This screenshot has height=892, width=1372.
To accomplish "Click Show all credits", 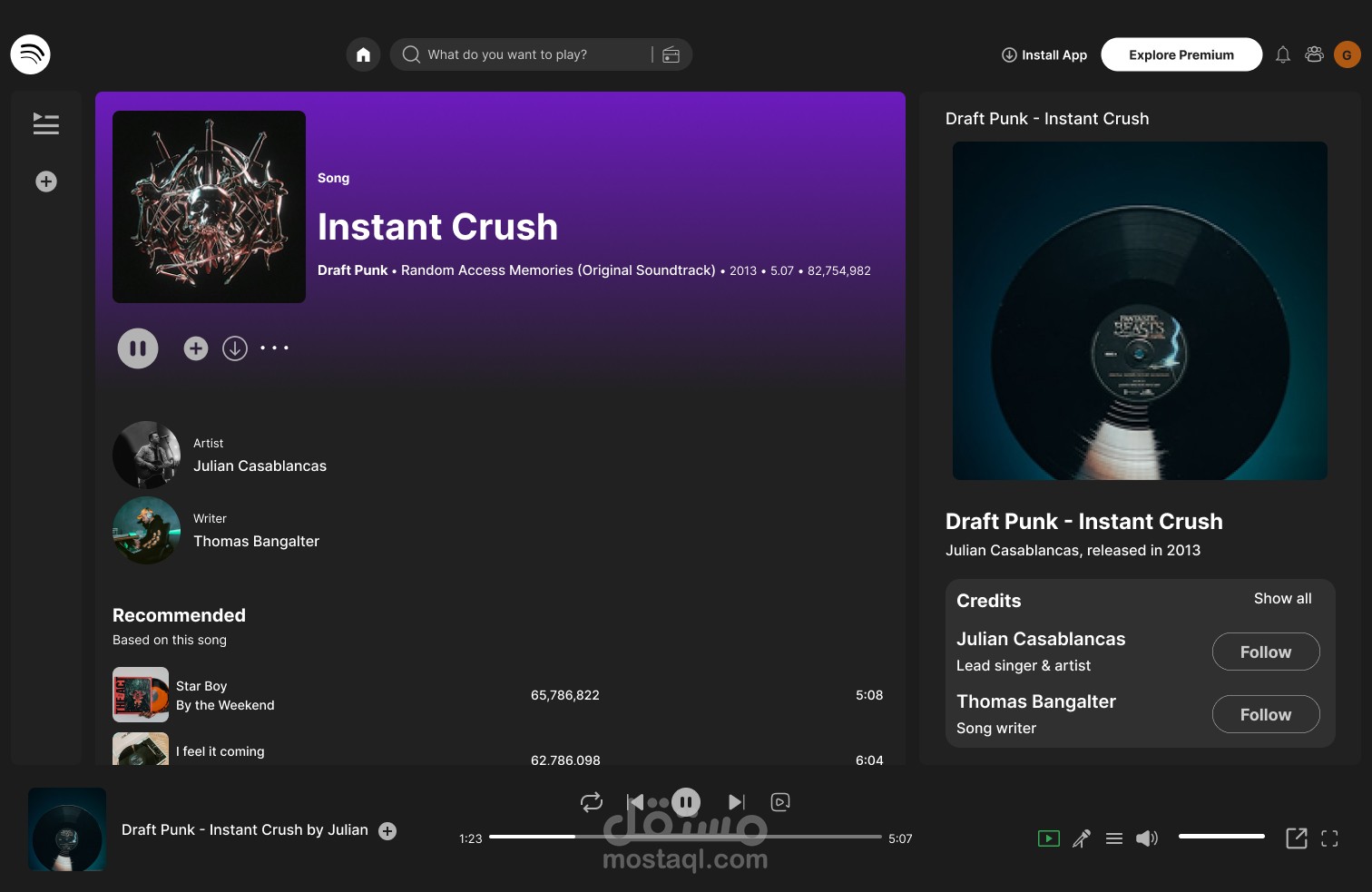I will tap(1282, 599).
